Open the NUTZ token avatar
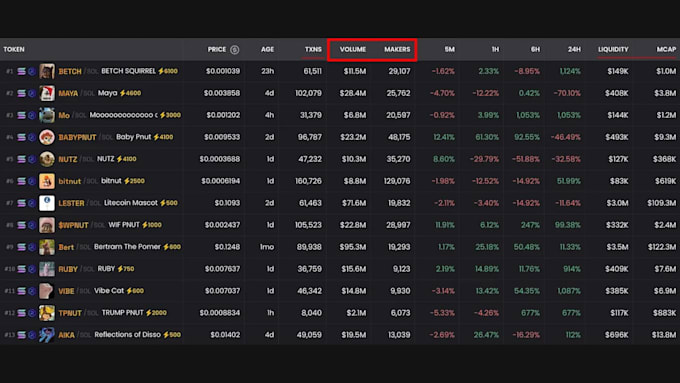 47,159
